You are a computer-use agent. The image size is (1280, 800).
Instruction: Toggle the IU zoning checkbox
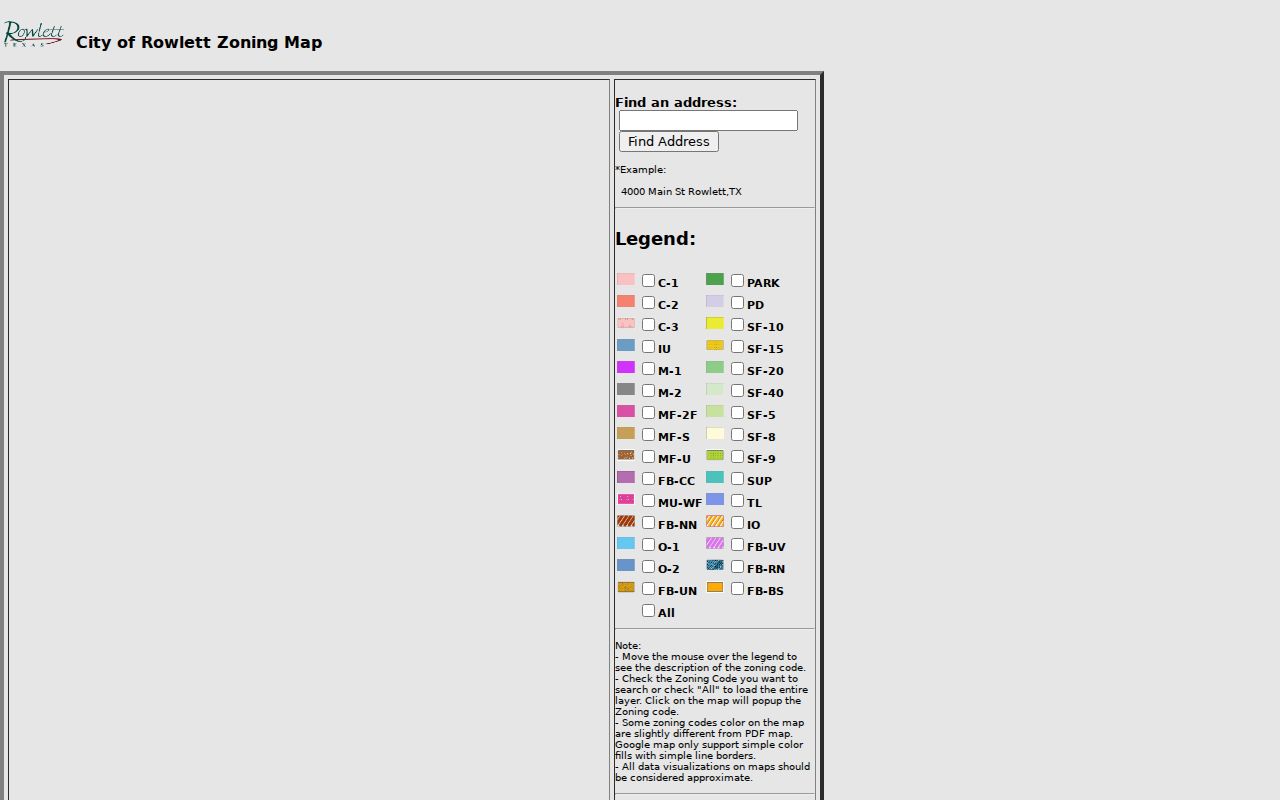coord(648,347)
